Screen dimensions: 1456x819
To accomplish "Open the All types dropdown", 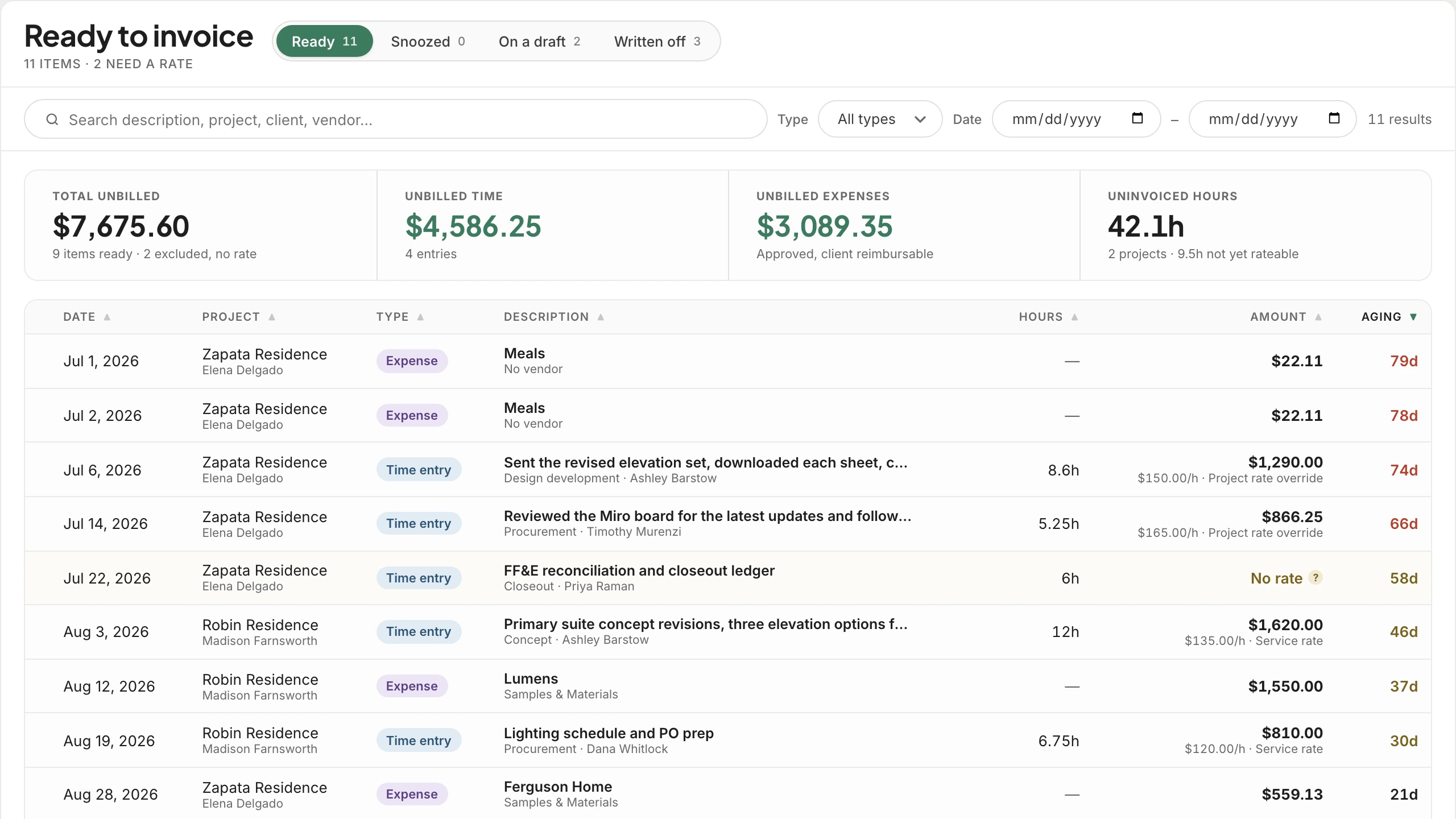I will coord(880,119).
